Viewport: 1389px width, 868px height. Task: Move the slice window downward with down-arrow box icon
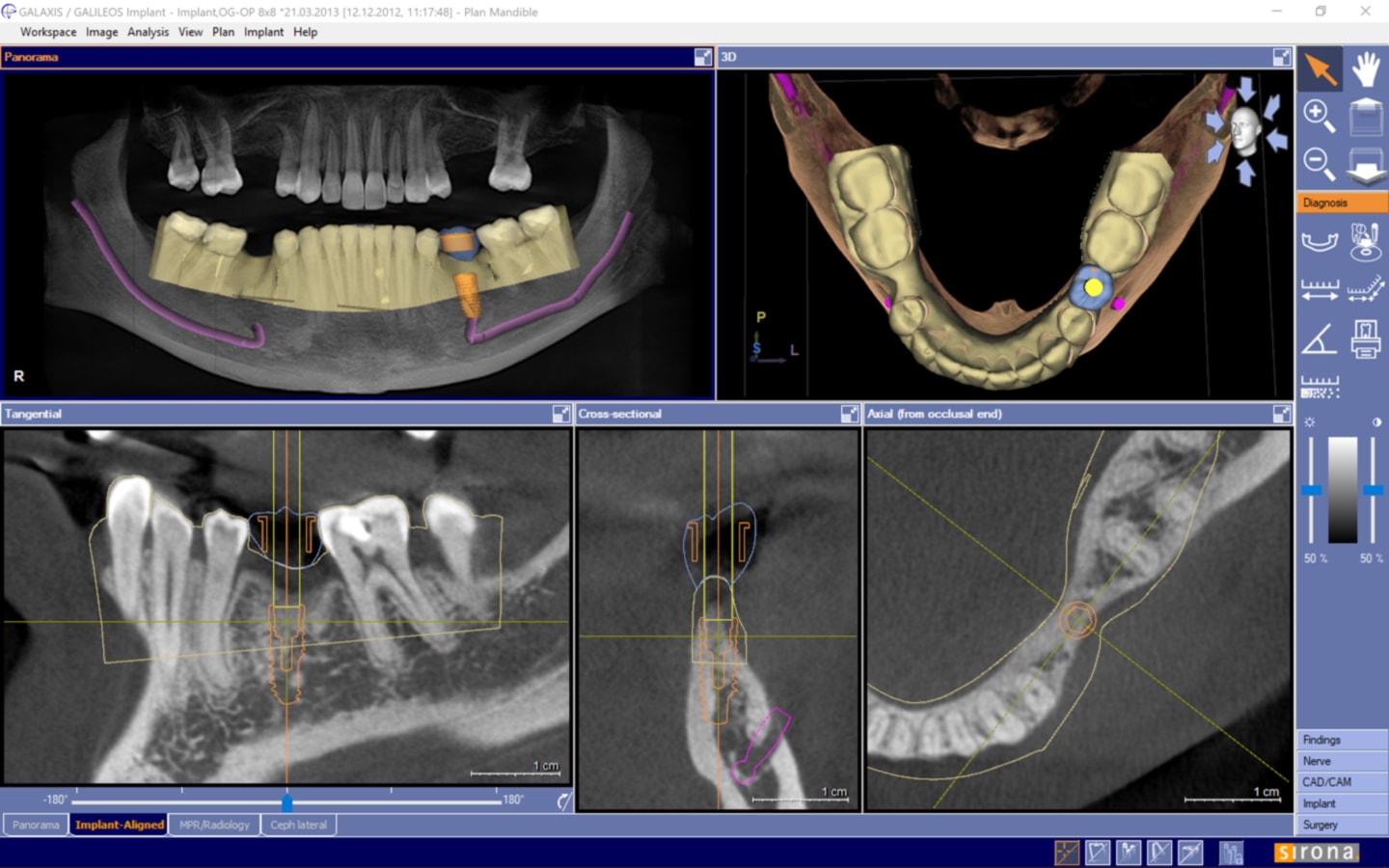point(1365,164)
